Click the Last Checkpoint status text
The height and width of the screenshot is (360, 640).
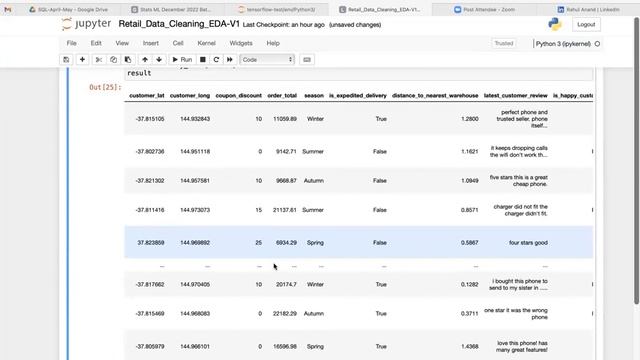pyautogui.click(x=284, y=25)
